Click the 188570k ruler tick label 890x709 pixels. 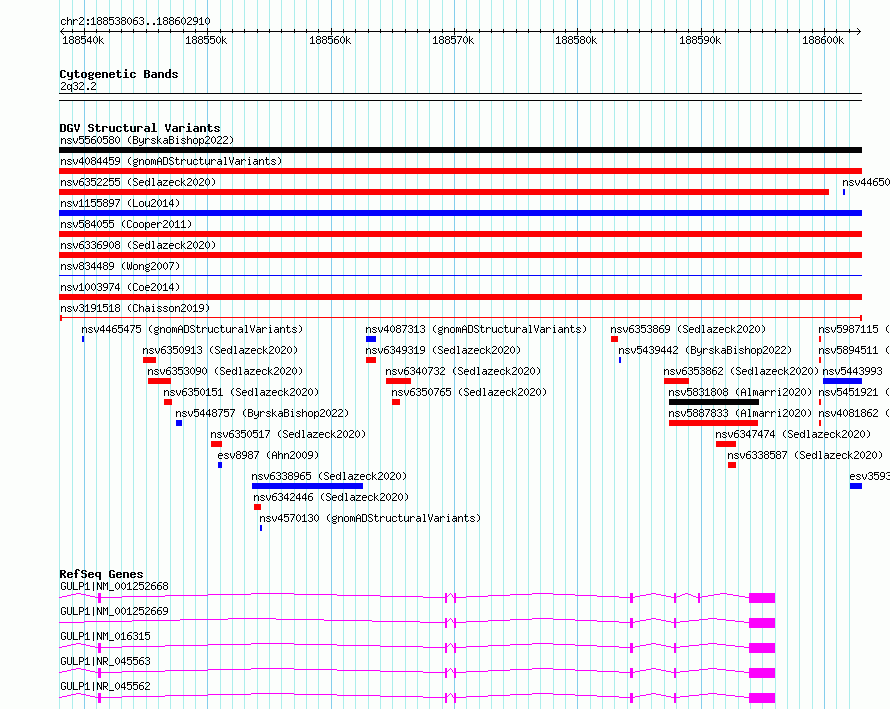453,40
